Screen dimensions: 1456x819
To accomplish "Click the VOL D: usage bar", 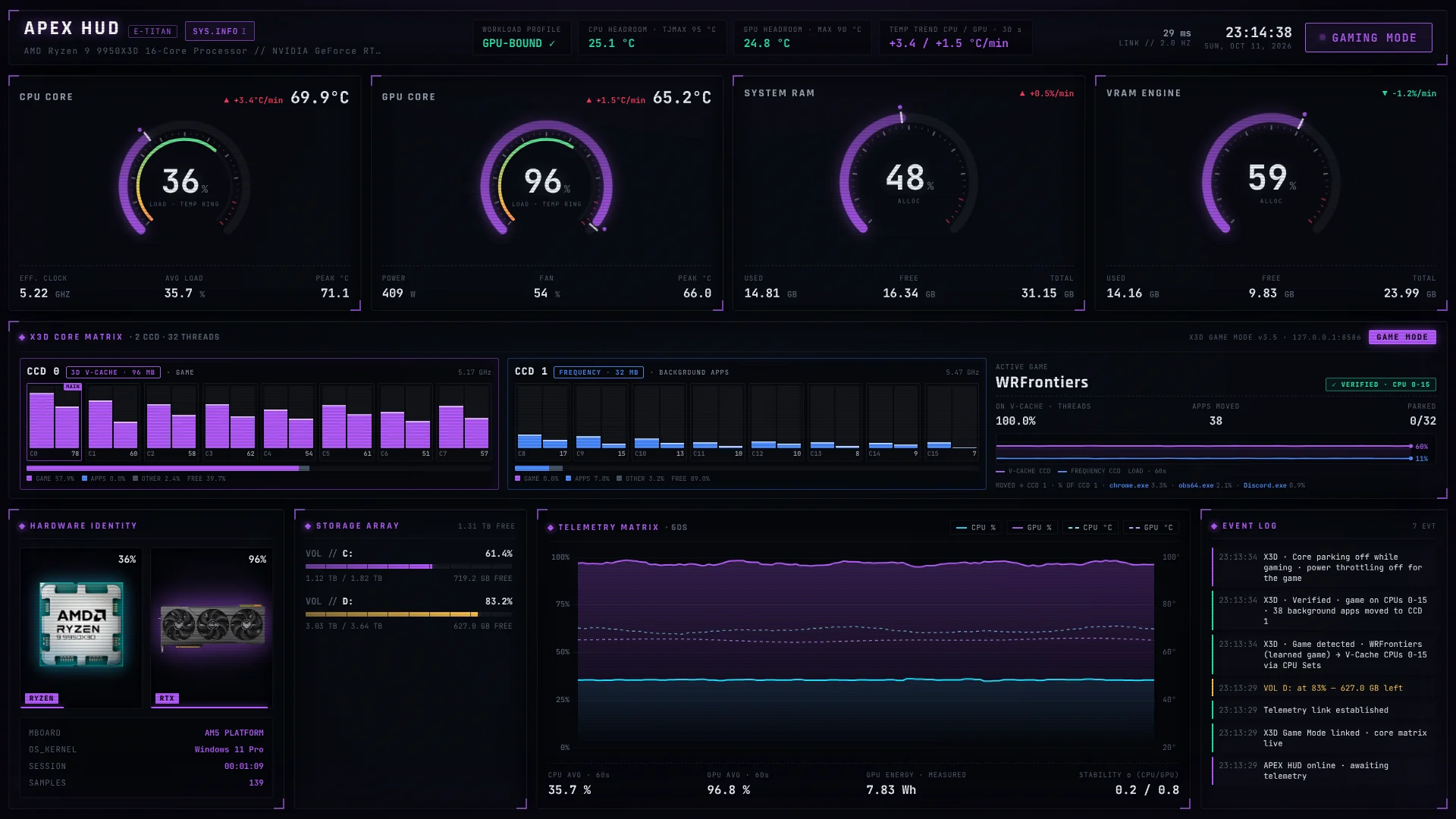I will coord(409,614).
